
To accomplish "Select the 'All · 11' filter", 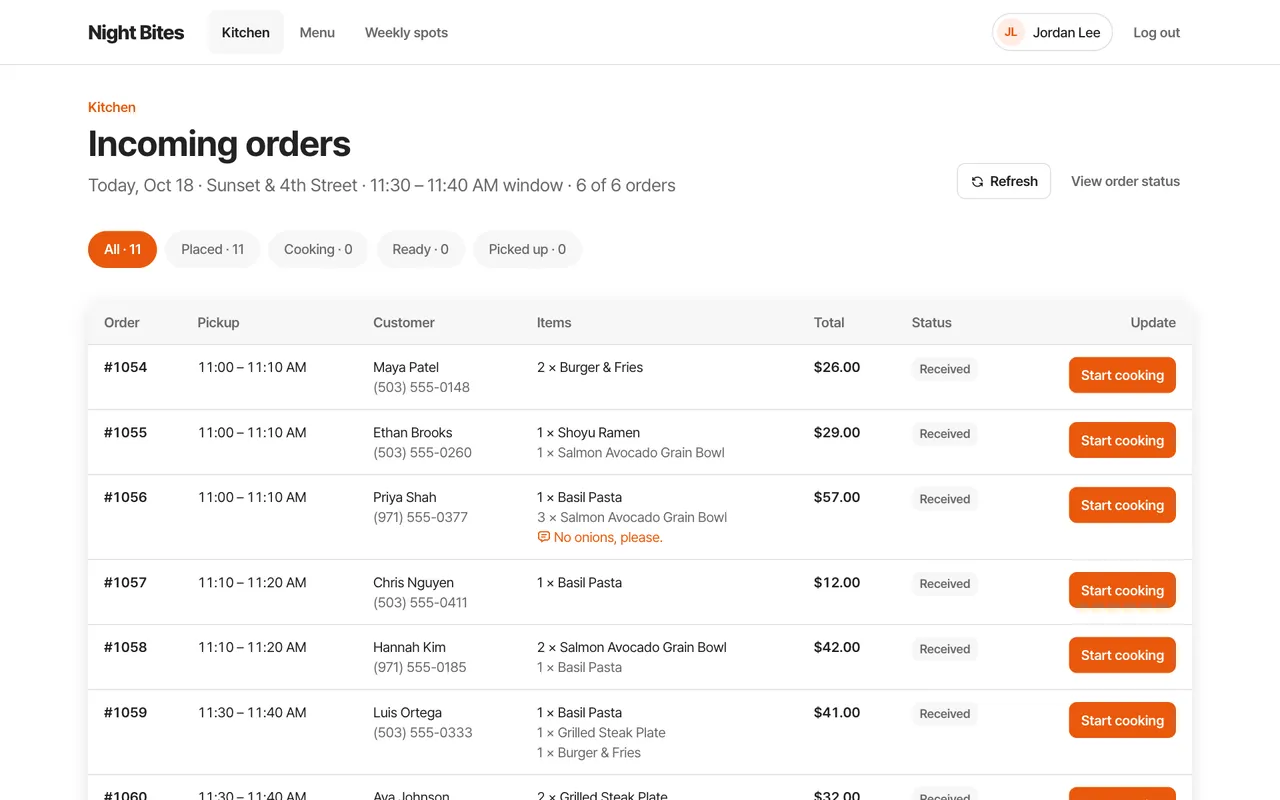I will pyautogui.click(x=122, y=249).
